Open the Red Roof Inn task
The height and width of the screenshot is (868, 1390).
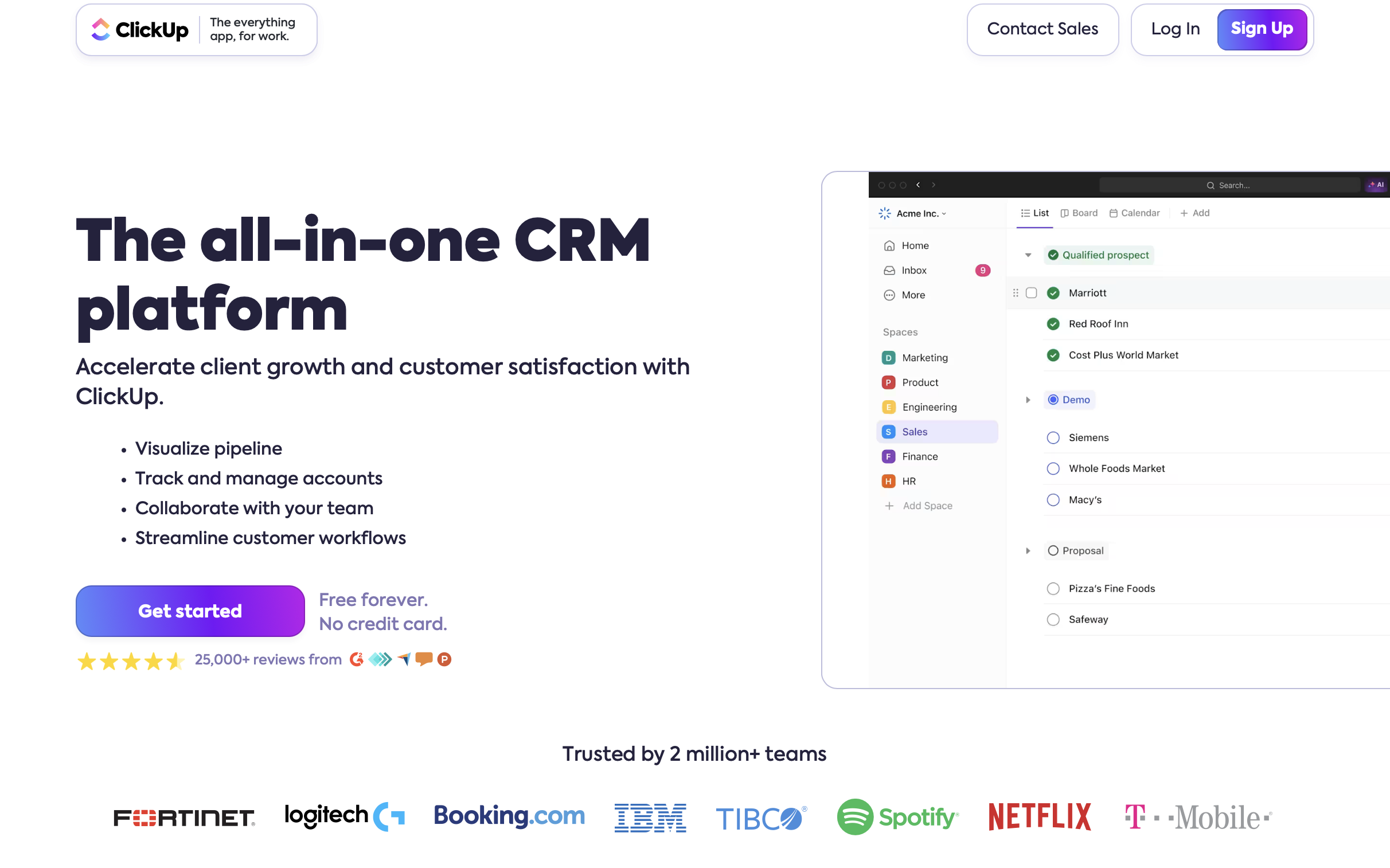point(1098,324)
